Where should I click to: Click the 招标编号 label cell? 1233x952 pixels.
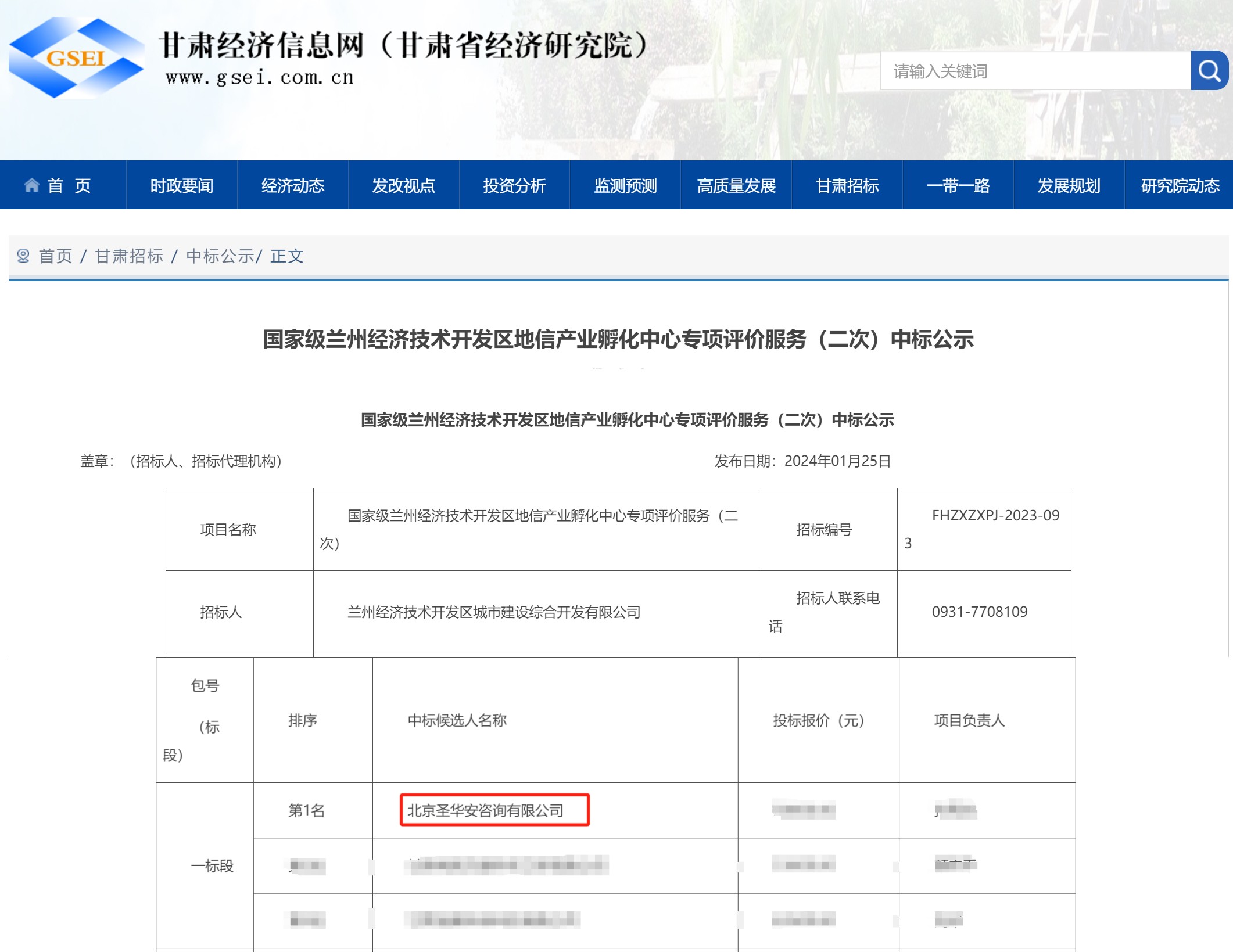tap(830, 530)
